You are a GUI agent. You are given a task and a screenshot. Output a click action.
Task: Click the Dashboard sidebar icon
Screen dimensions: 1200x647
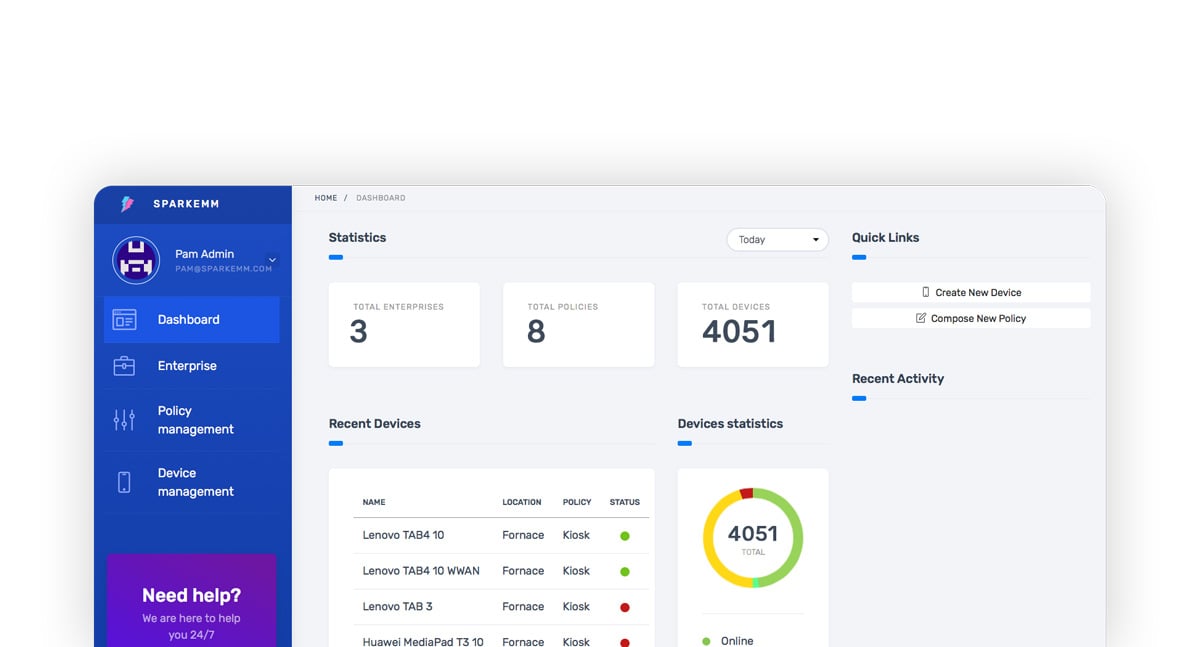tap(124, 320)
